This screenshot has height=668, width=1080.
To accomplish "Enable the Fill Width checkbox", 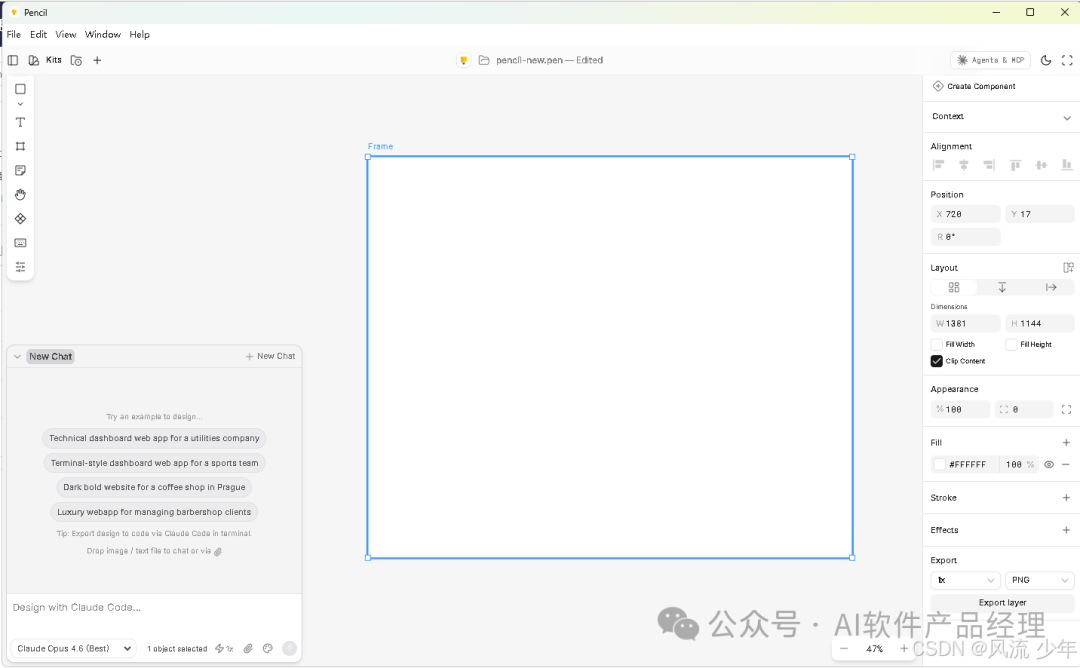I will pyautogui.click(x=937, y=344).
